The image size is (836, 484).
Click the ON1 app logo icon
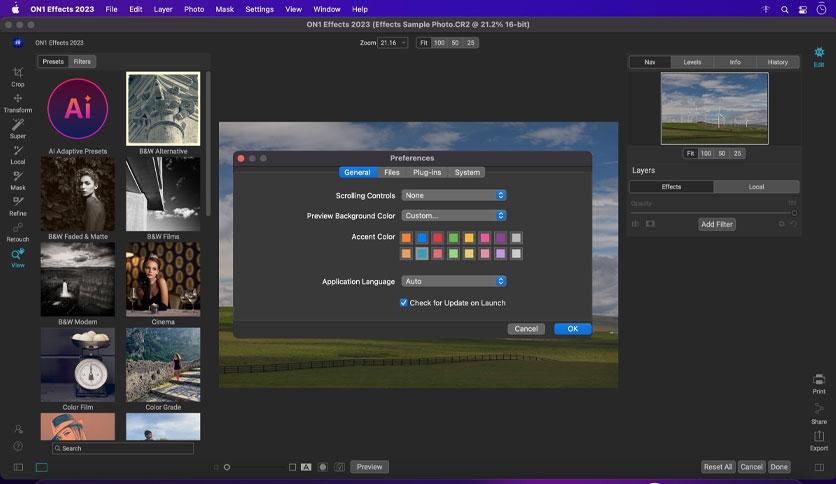click(x=18, y=43)
